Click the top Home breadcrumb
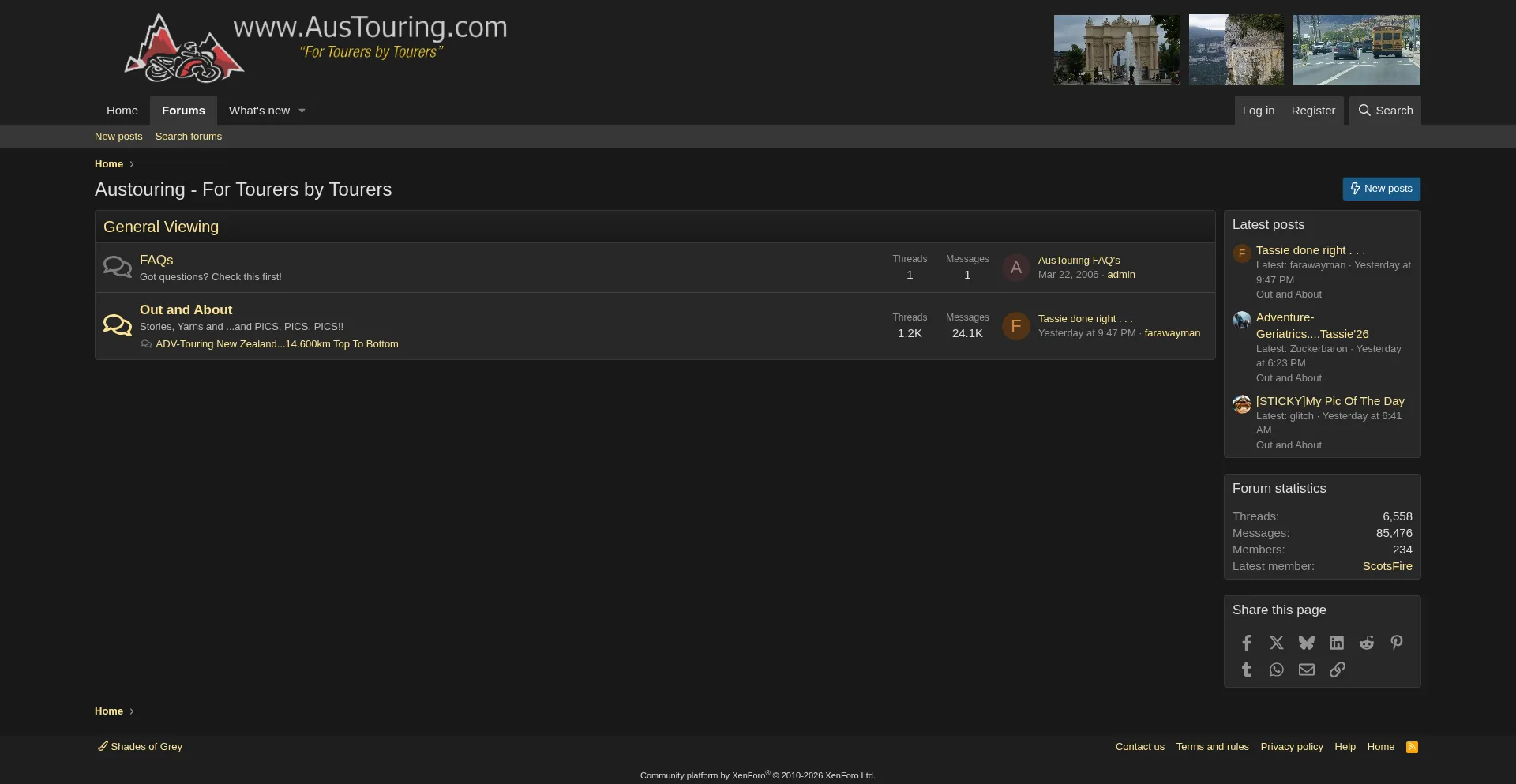1516x784 pixels. (109, 164)
